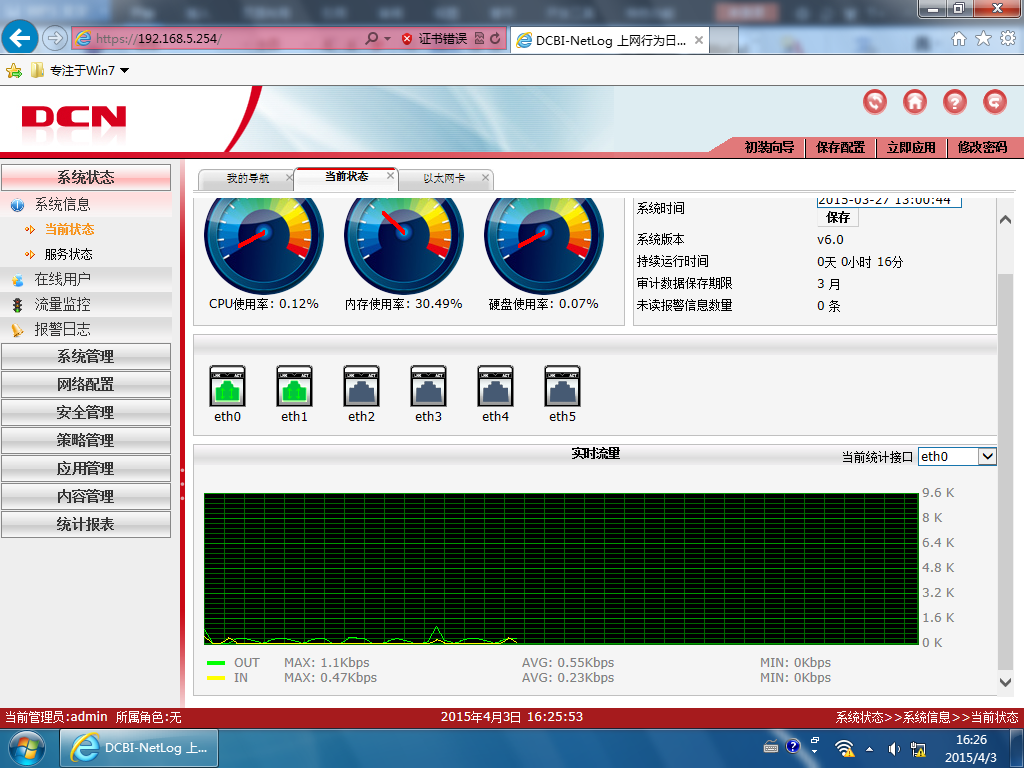Expand the 策略管理 sidebar section
The image size is (1024, 768).
pos(86,441)
